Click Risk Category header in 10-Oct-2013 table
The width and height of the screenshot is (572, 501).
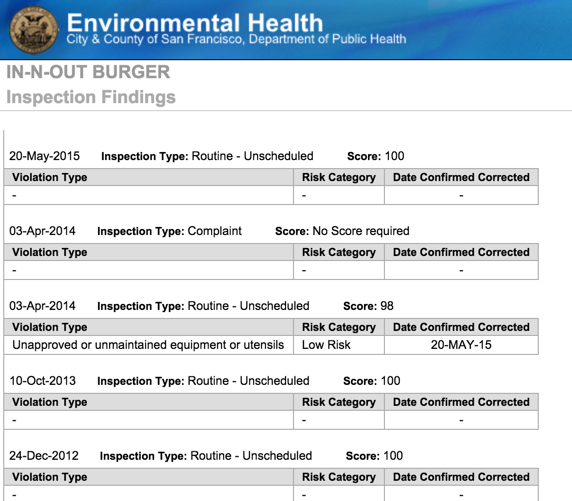click(339, 402)
